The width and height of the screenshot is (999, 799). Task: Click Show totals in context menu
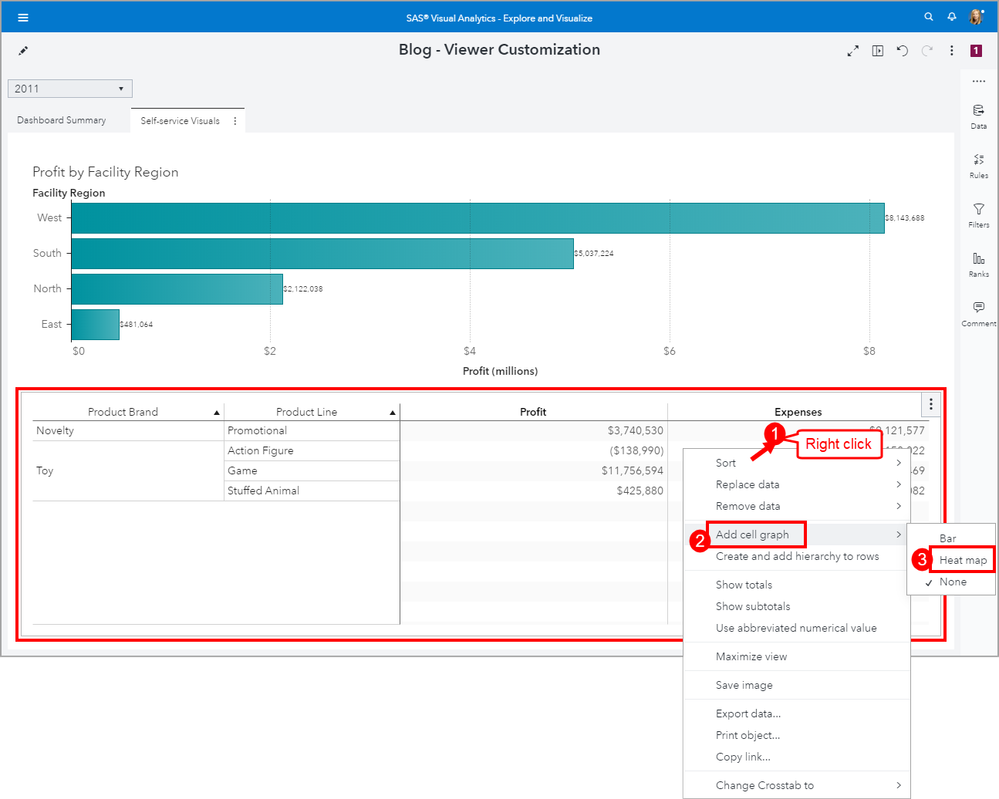[744, 585]
